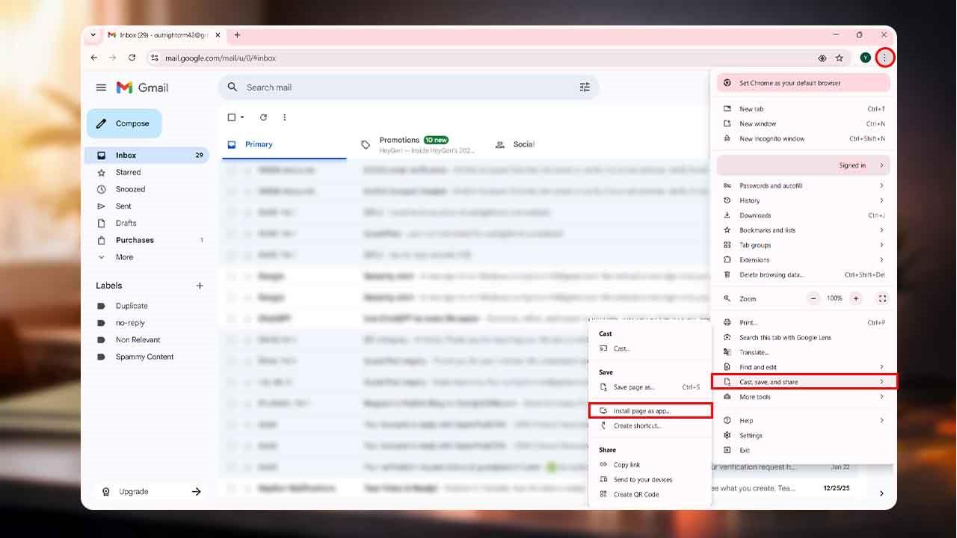Open the Gmail main menu hamburger
This screenshot has height=538, width=957.
click(x=101, y=87)
